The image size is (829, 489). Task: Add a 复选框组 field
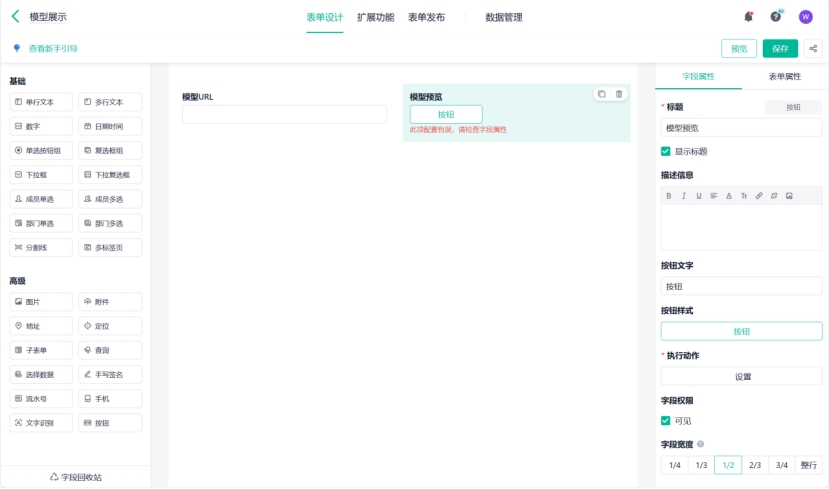[x=110, y=151]
